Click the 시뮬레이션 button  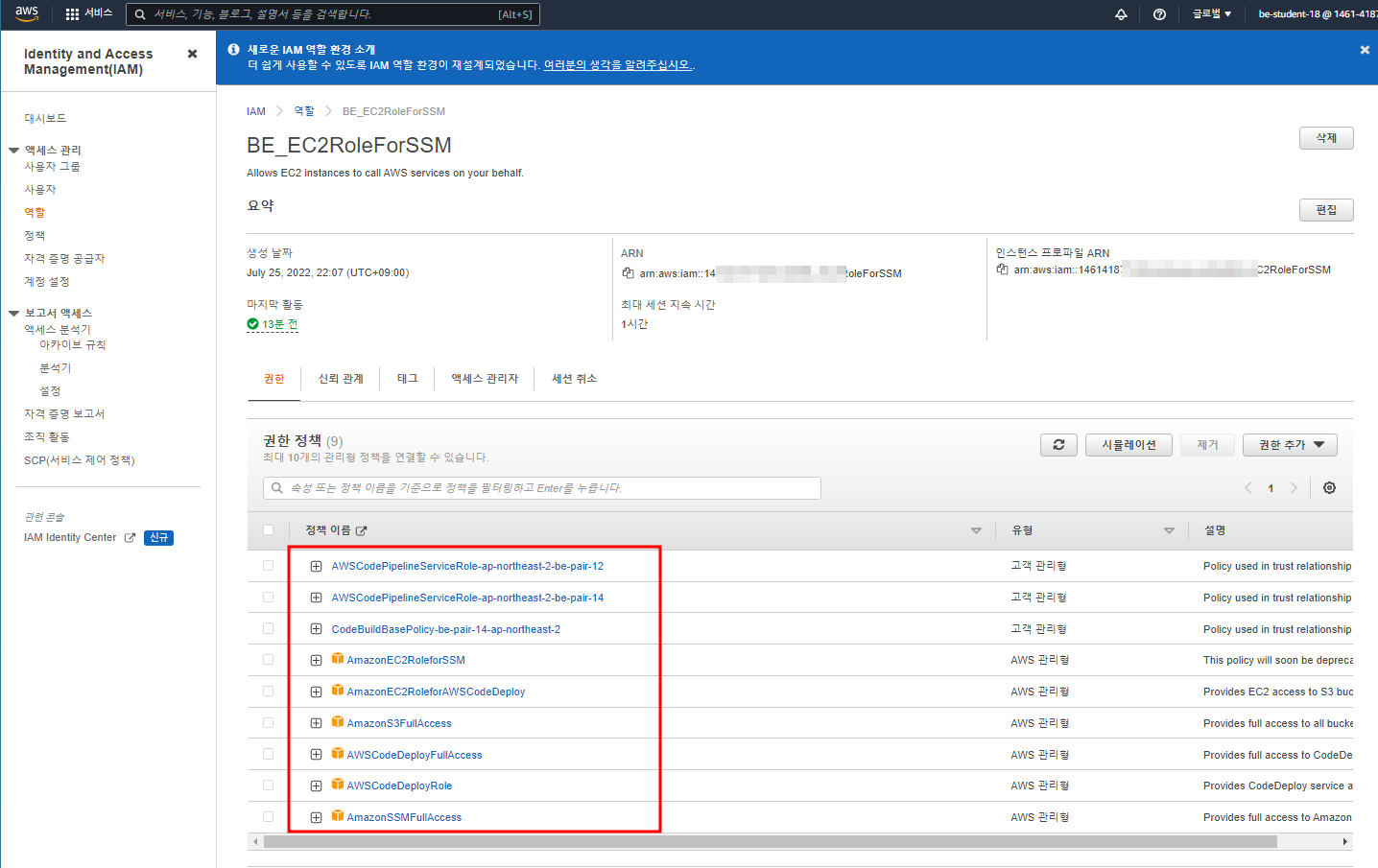coord(1129,445)
